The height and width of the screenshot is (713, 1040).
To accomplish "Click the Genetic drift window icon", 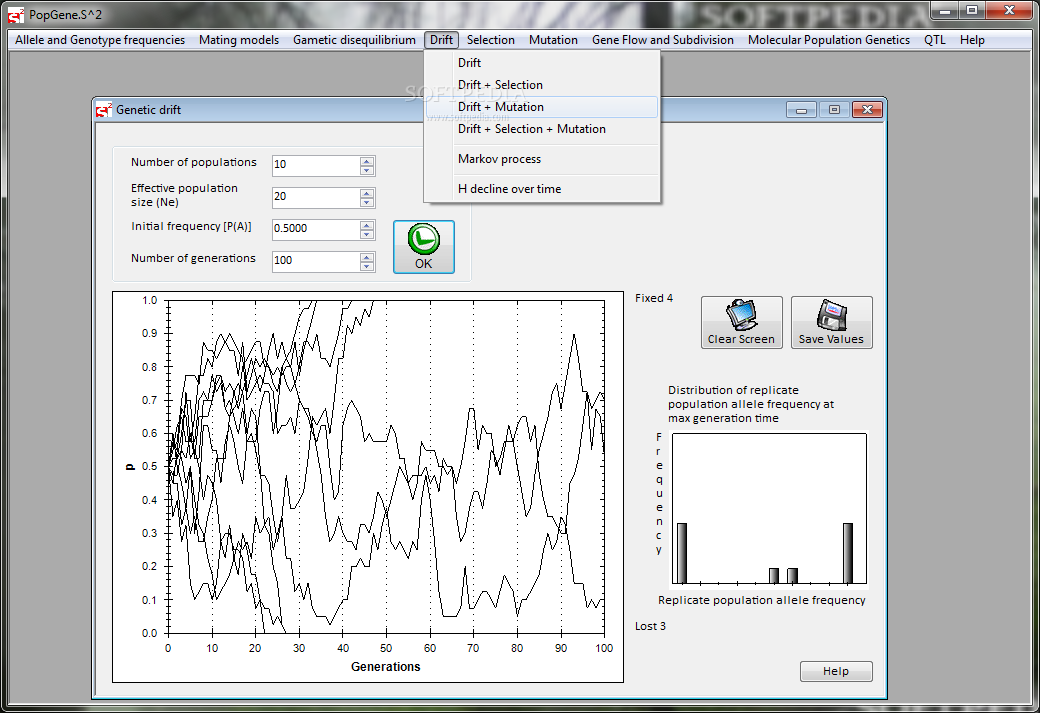I will pyautogui.click(x=103, y=109).
